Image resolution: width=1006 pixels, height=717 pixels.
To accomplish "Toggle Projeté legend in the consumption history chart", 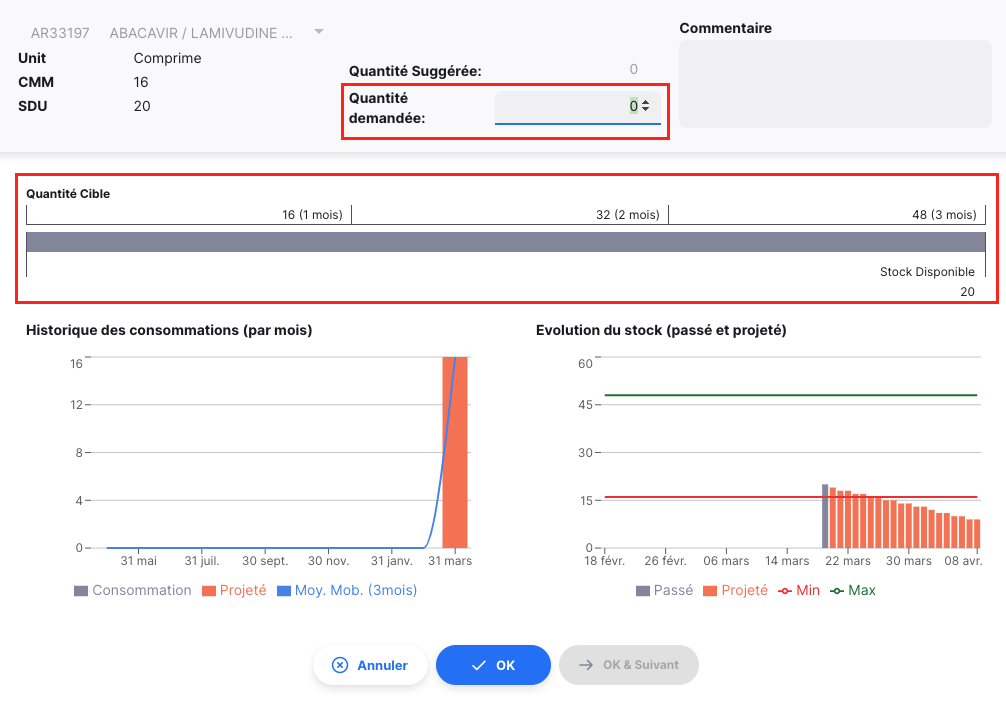I will (234, 591).
